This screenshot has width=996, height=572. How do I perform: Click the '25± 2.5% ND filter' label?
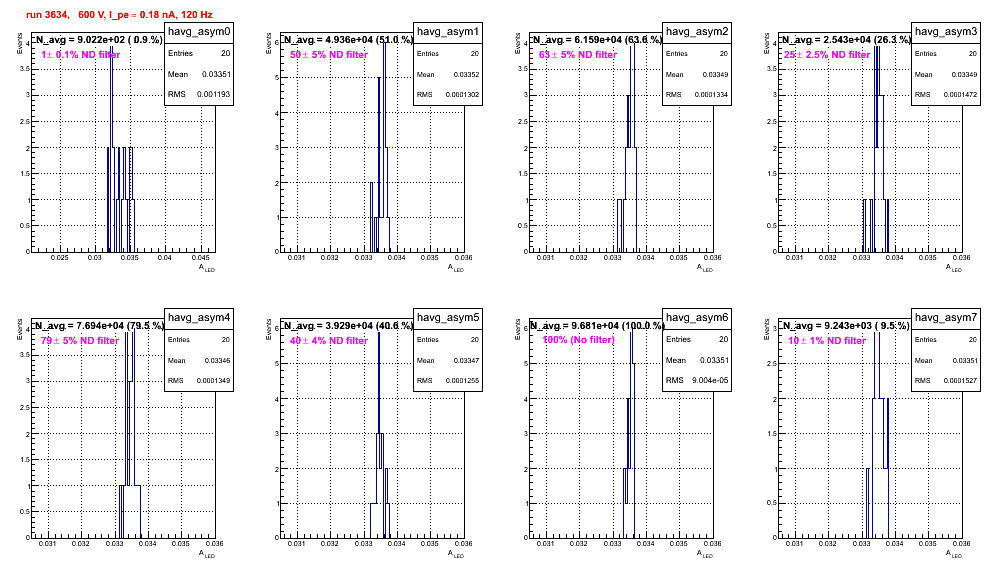point(827,55)
